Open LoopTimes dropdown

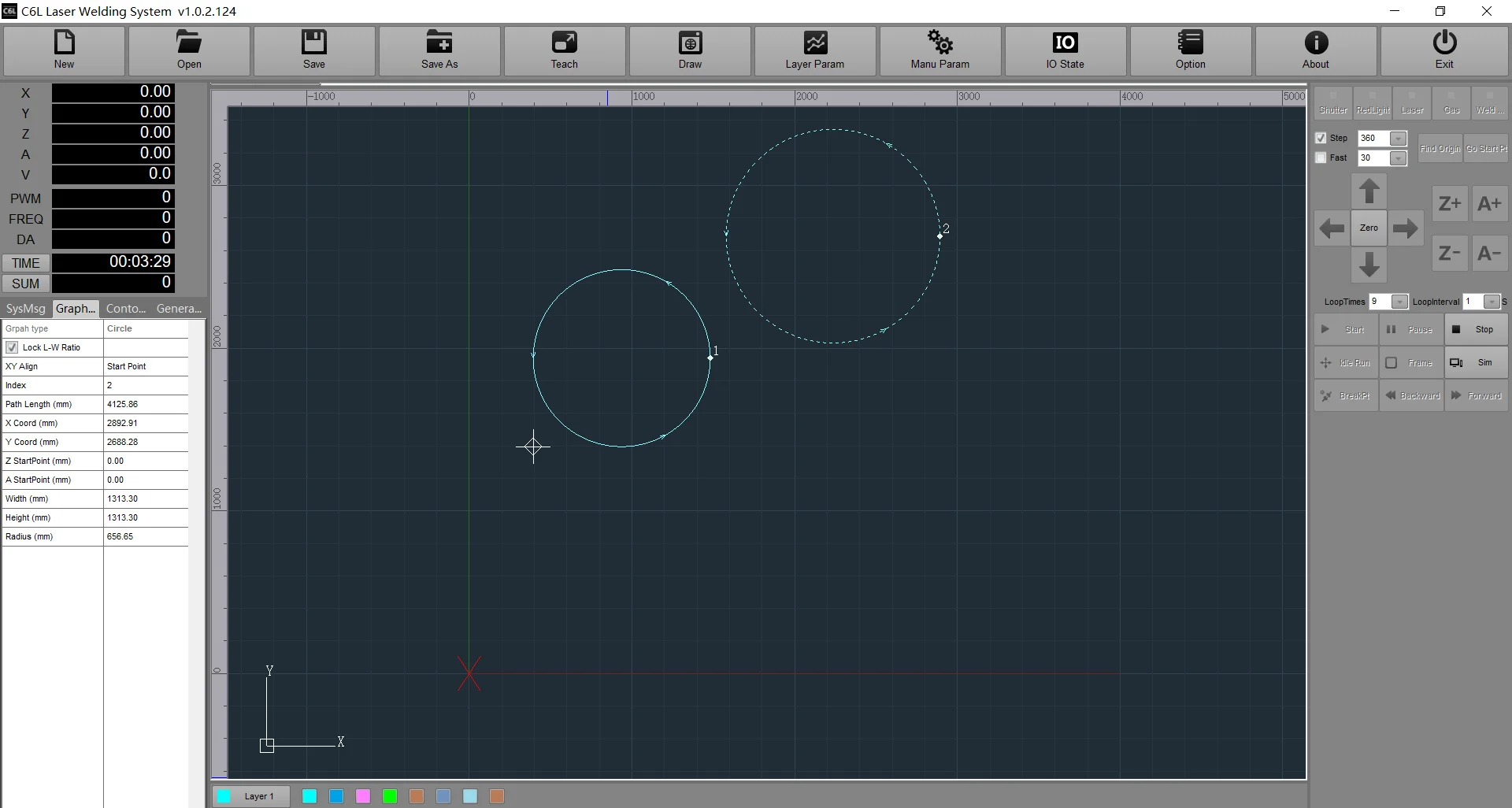coord(1399,302)
